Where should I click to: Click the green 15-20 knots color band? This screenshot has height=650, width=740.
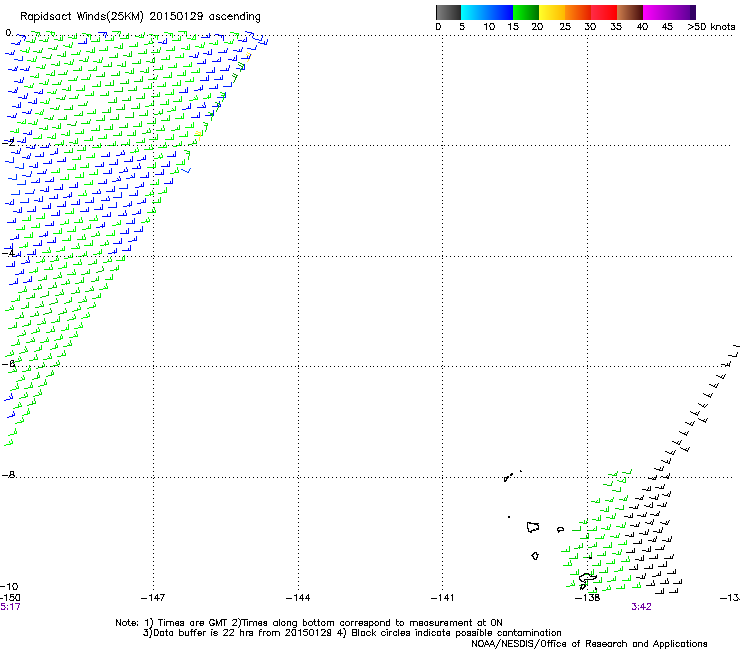coord(526,12)
